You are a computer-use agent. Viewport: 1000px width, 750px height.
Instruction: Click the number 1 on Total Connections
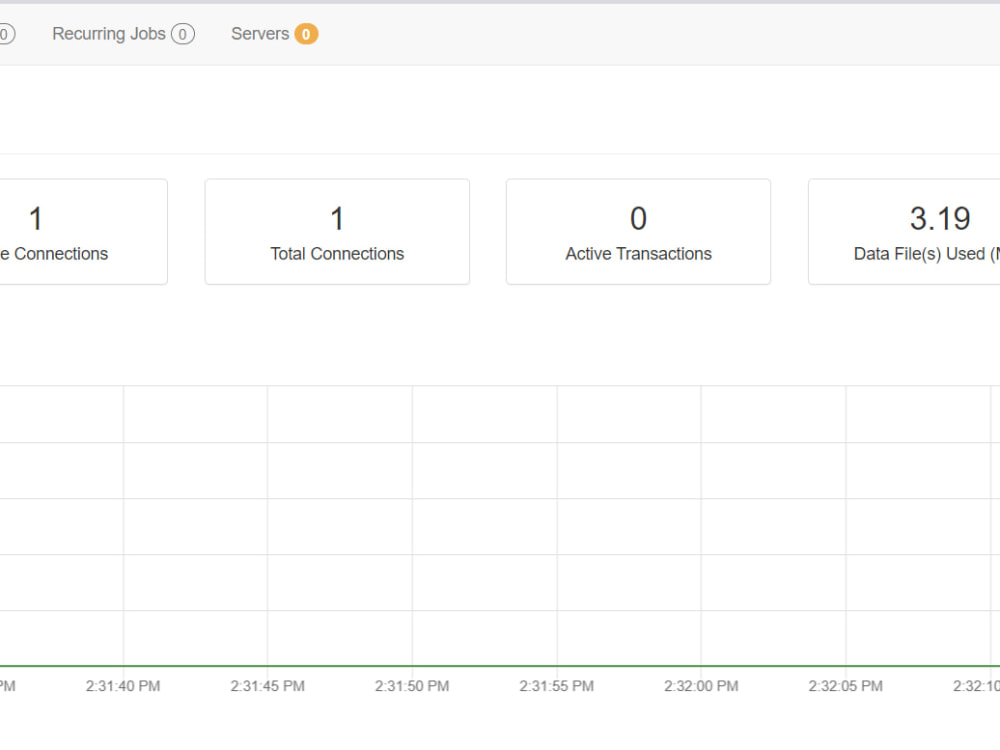(x=337, y=218)
